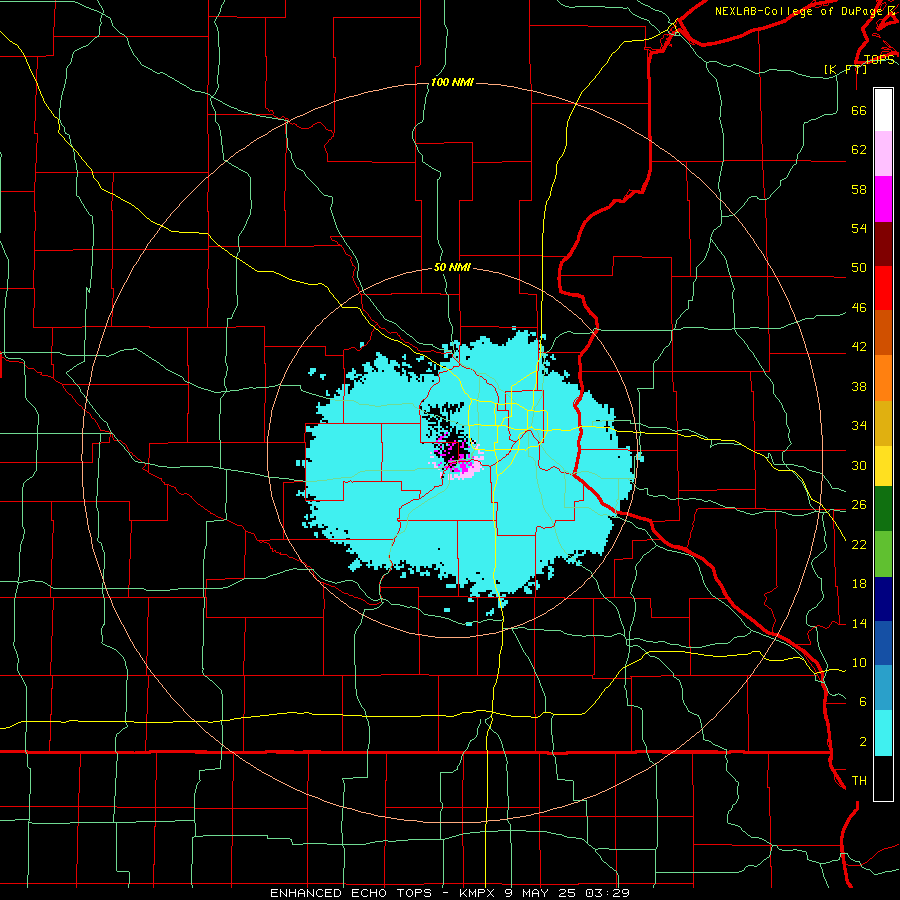This screenshot has height=900, width=900.
Task: Click the TOPS legend title
Action: click(x=879, y=59)
